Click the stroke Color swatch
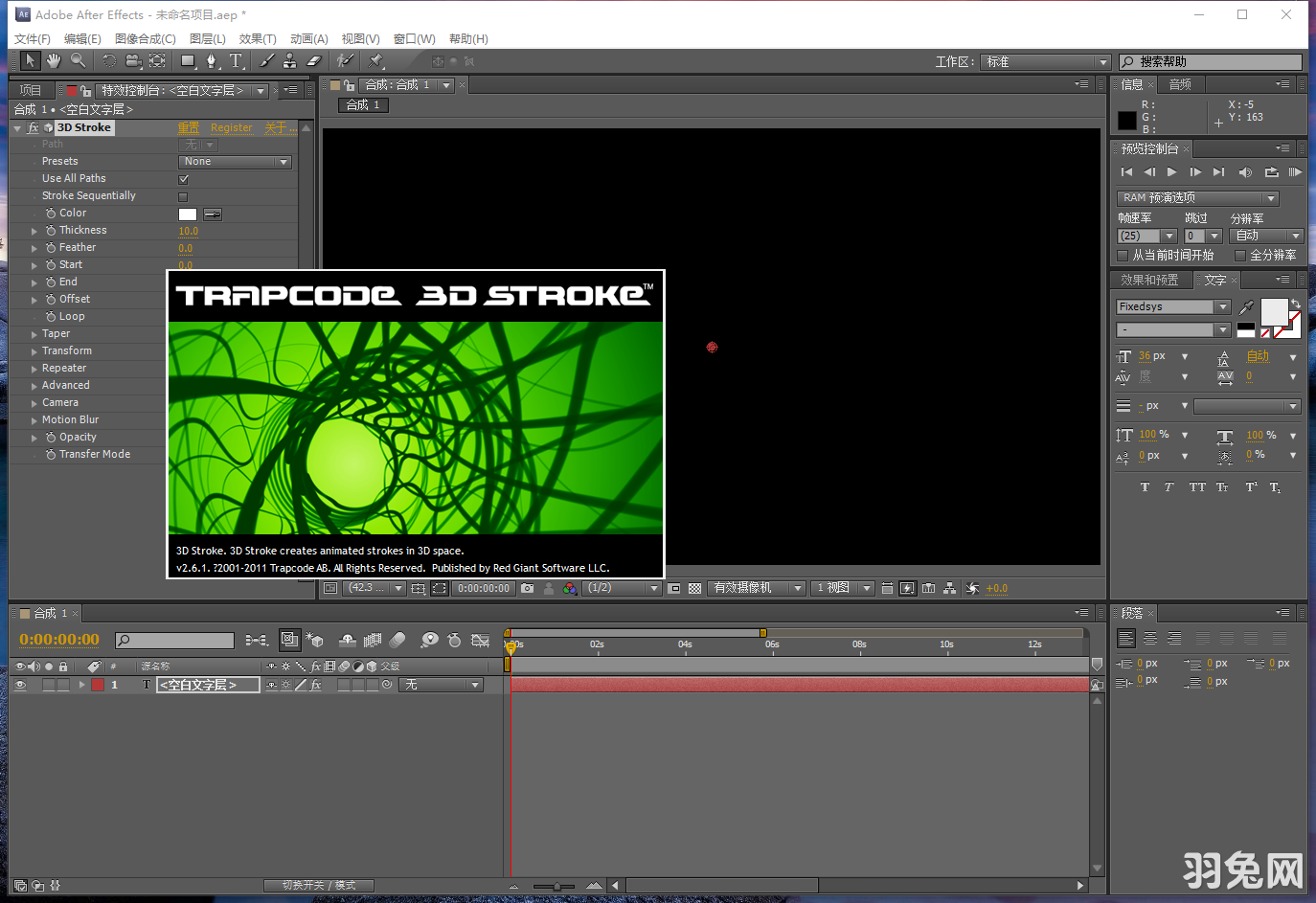 [x=188, y=214]
